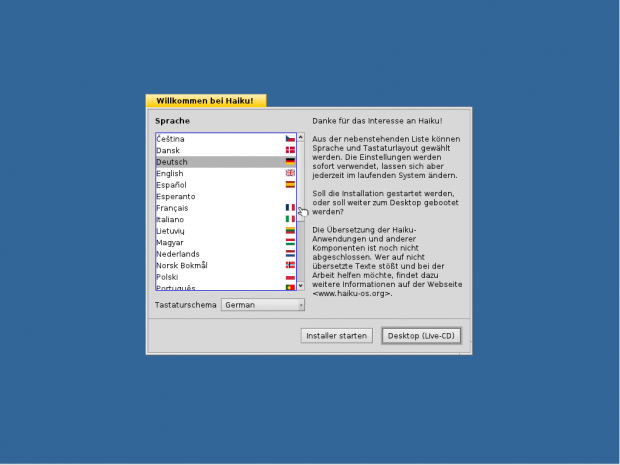
Task: Pick Français in the language list
Action: coord(172,208)
